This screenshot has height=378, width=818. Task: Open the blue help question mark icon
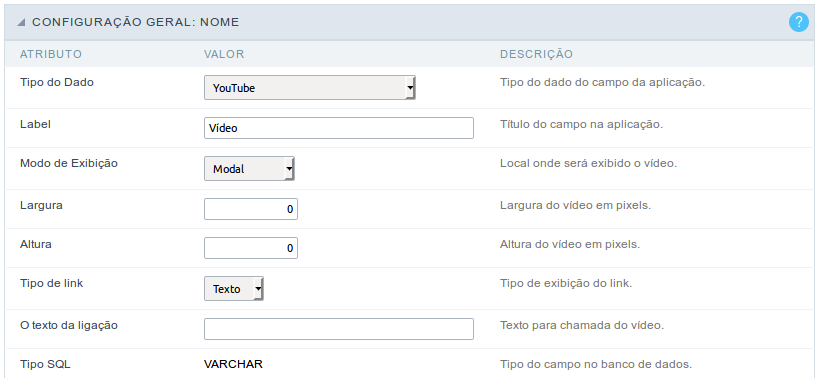799,22
